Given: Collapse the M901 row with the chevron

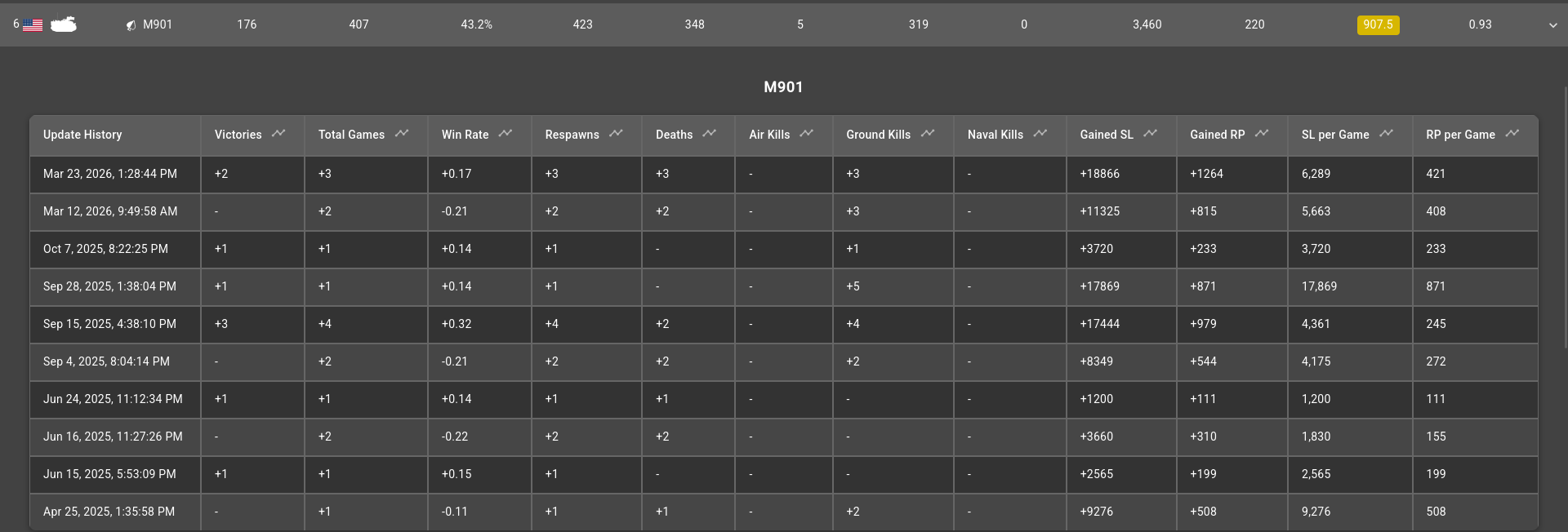Looking at the screenshot, I should click(1552, 25).
